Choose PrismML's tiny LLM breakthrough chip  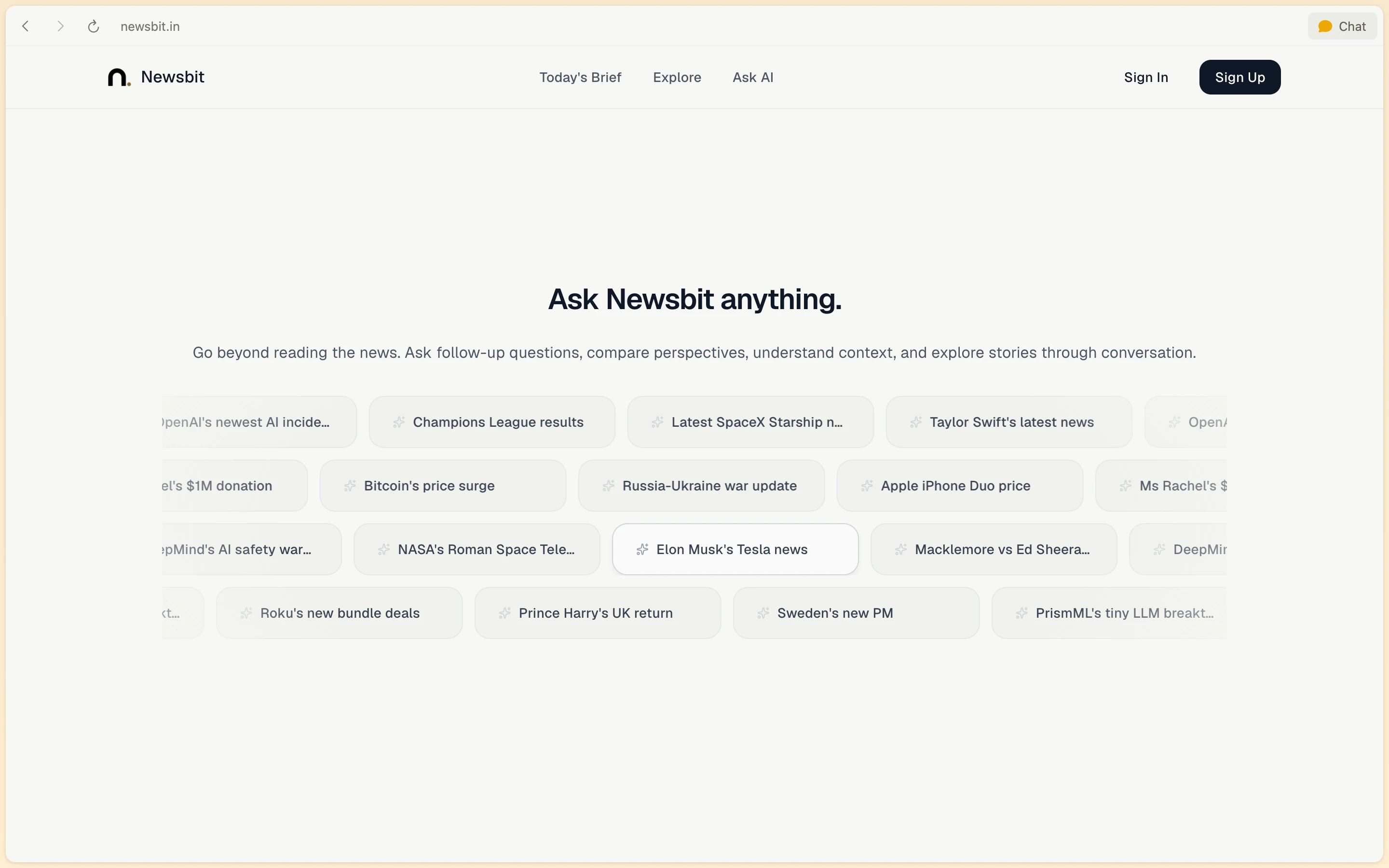coord(1109,613)
